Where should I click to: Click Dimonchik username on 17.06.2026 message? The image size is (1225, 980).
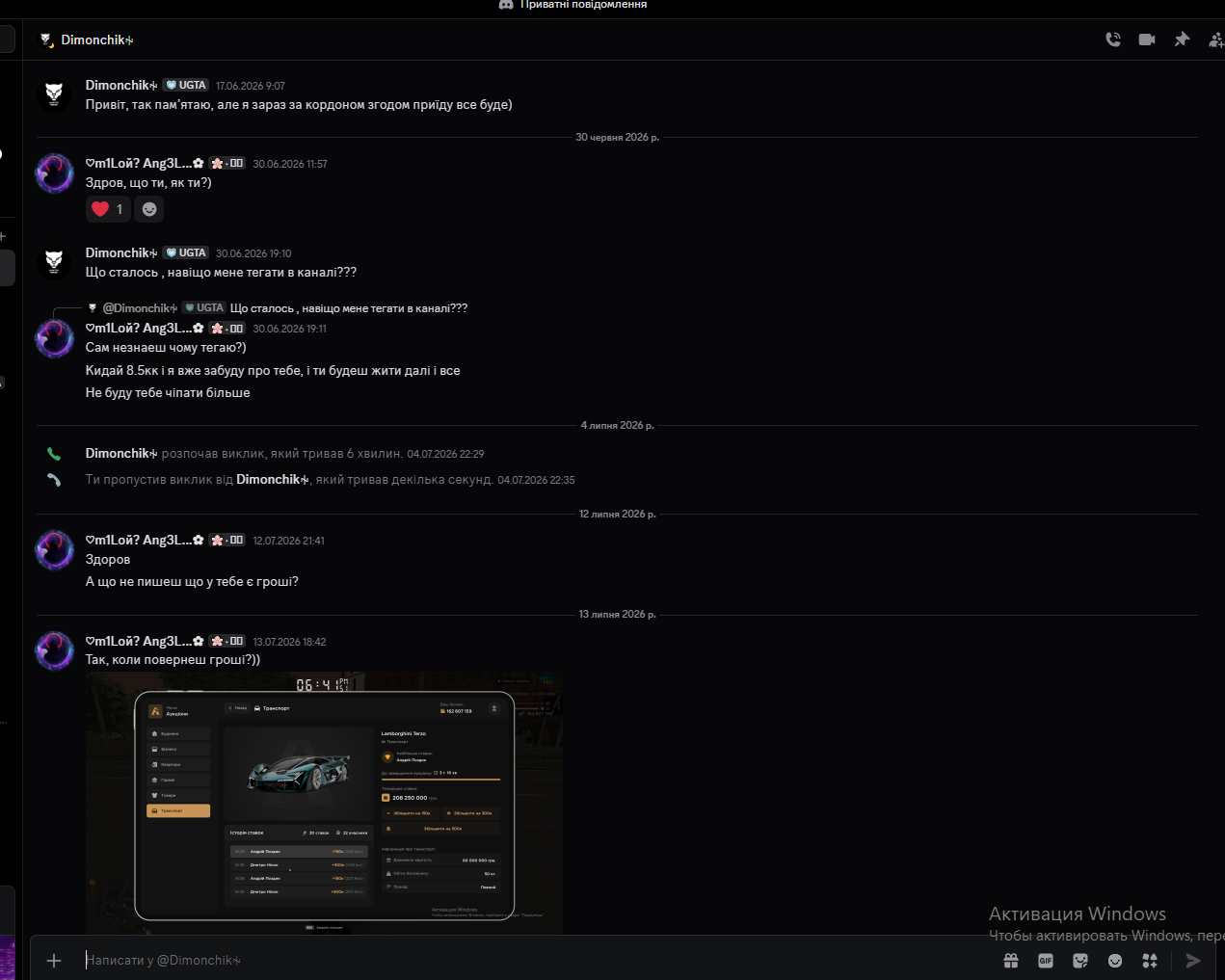click(x=121, y=85)
